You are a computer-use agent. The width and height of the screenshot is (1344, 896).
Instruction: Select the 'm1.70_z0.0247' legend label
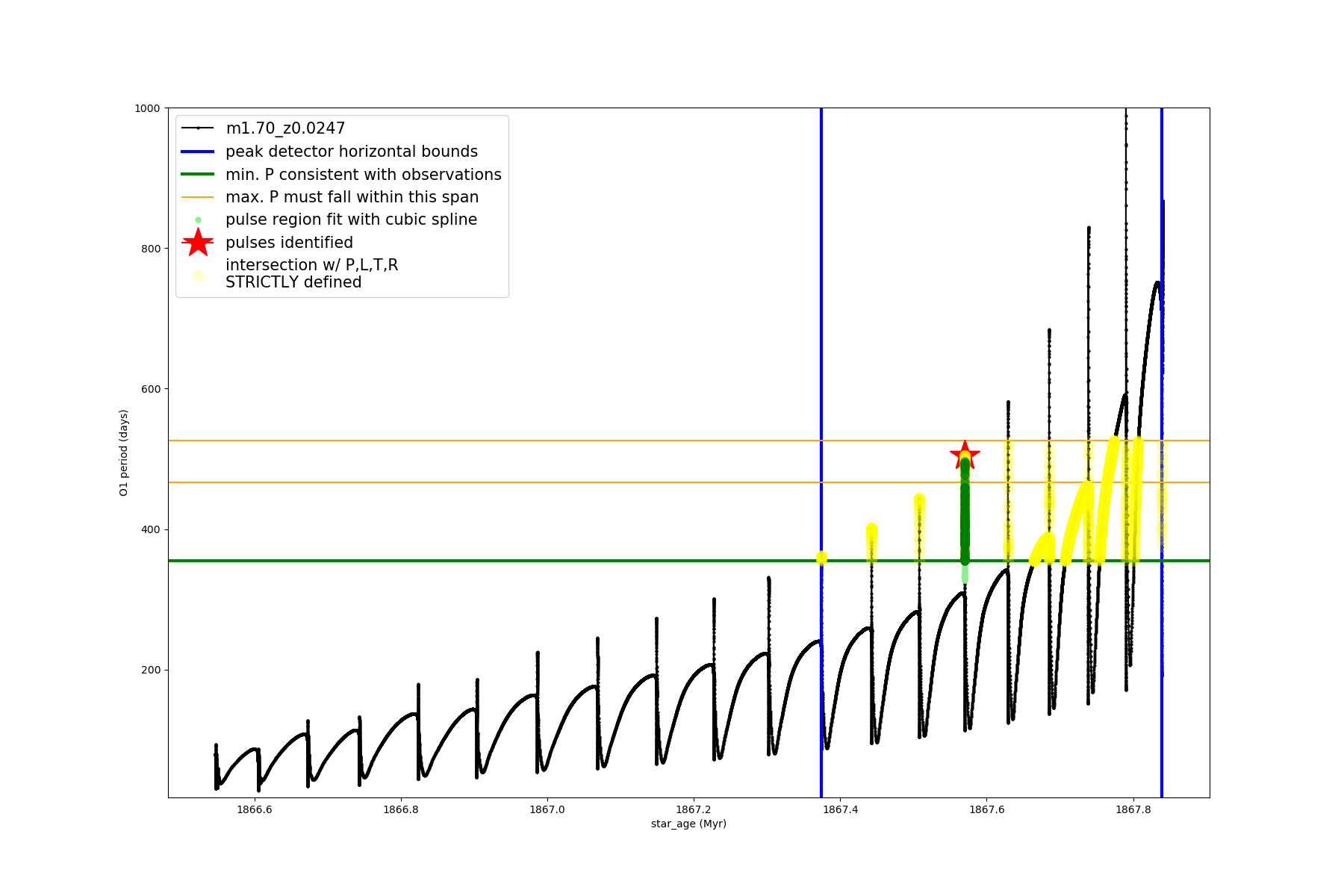coord(285,128)
